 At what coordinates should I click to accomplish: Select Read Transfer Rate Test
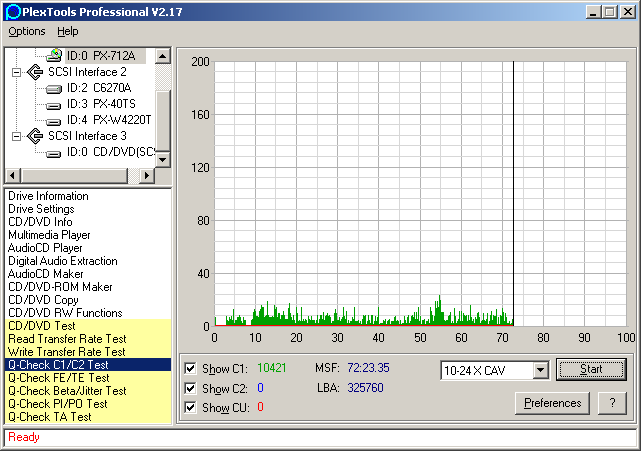[x=88, y=339]
